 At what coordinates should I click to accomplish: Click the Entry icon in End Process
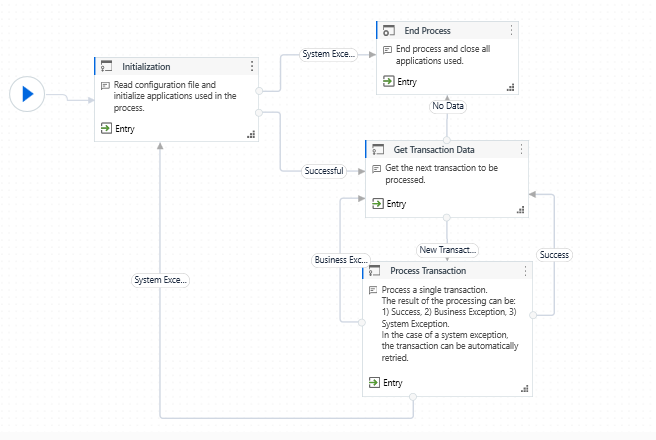[x=388, y=82]
